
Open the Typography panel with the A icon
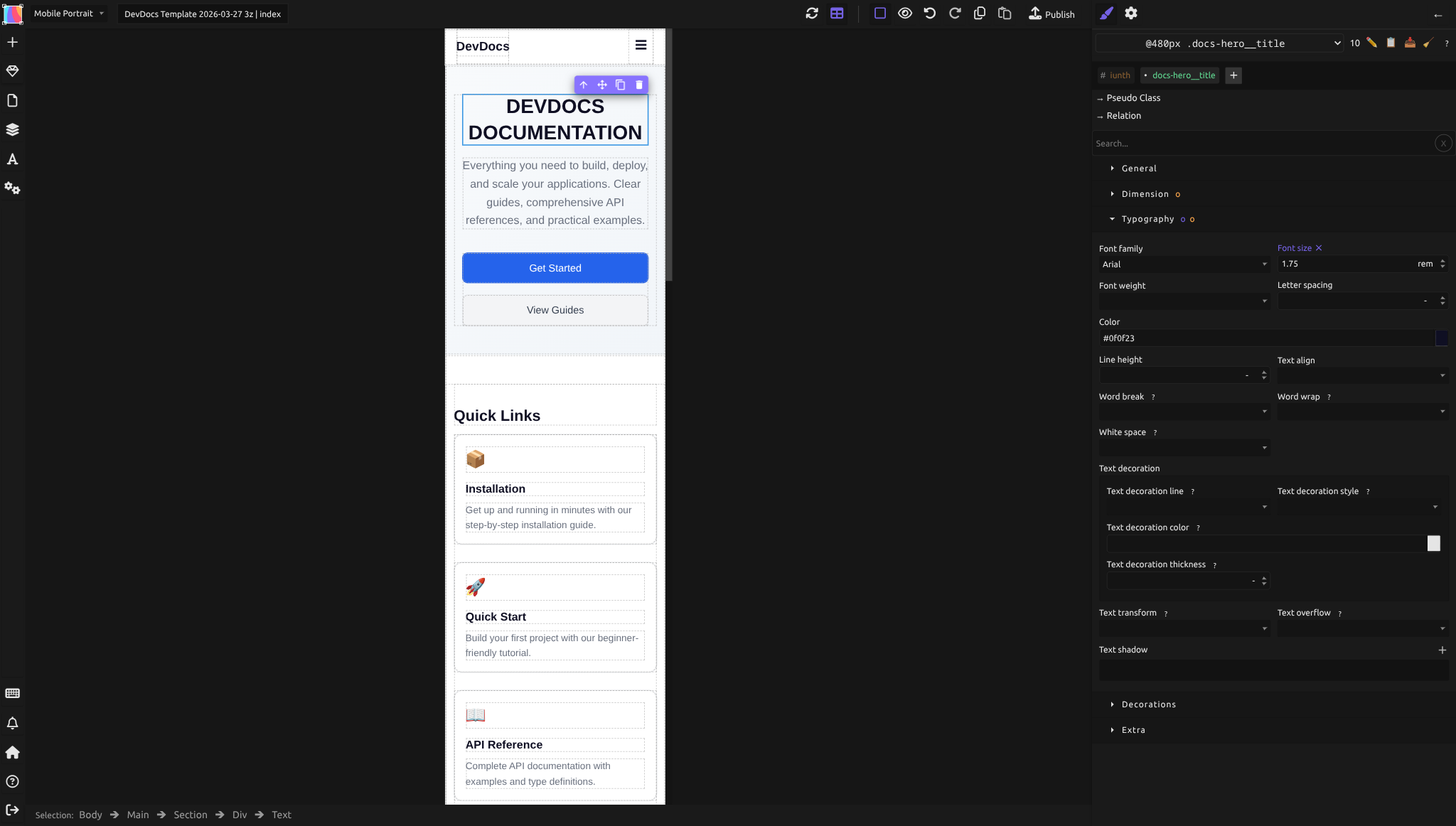click(x=13, y=159)
